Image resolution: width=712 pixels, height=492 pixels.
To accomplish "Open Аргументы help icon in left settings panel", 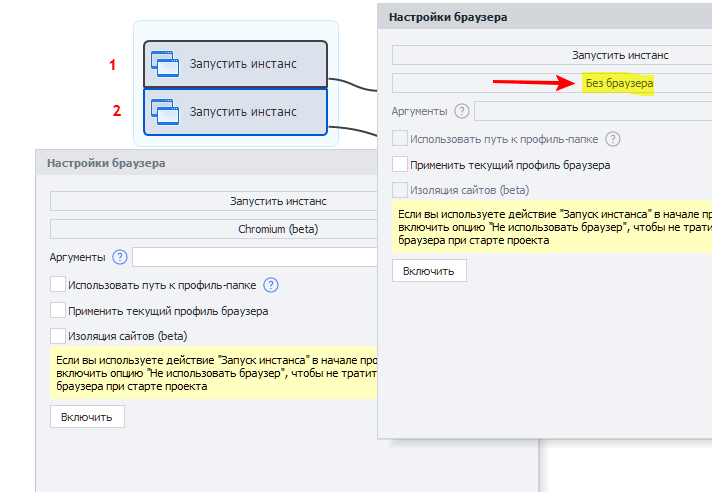I will [120, 257].
